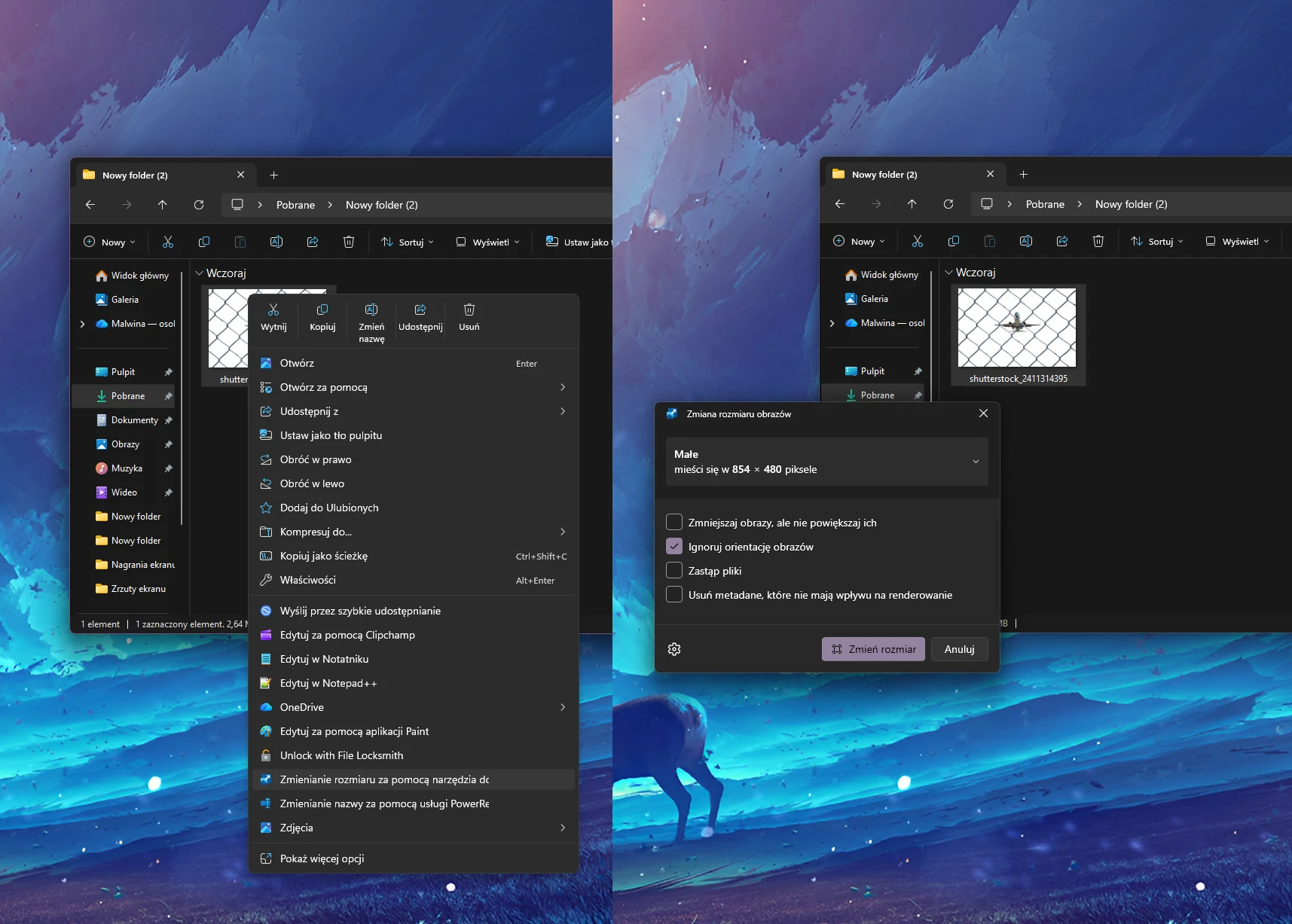Open settings gear in resize dialog

click(674, 649)
